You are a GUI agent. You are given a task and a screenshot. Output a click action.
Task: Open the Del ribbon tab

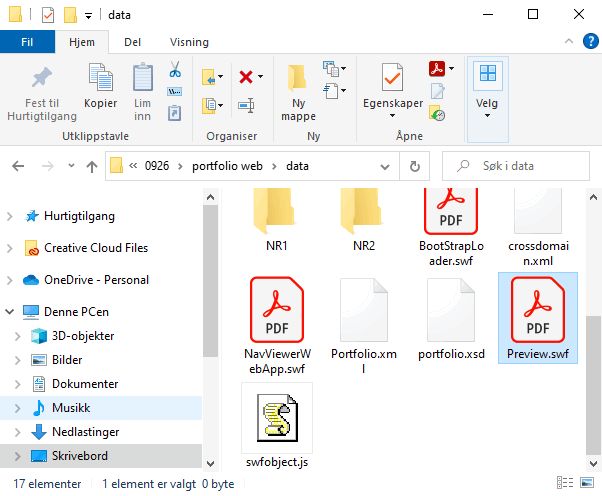point(132,42)
